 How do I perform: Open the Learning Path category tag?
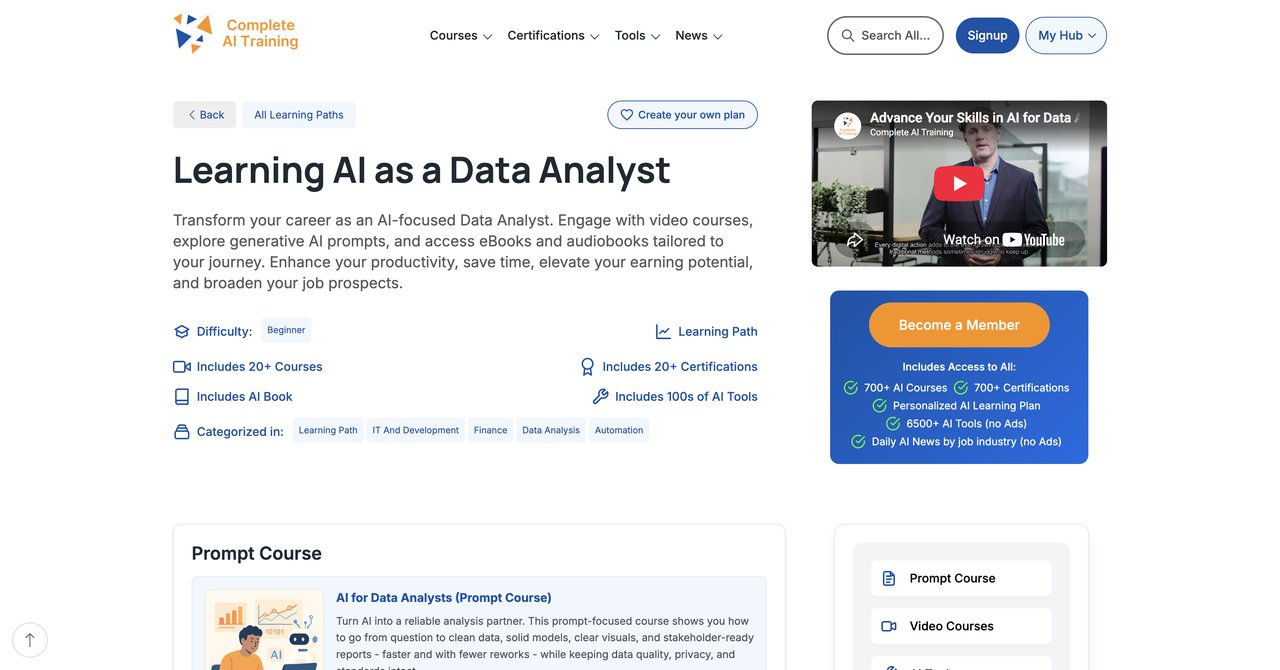(328, 430)
